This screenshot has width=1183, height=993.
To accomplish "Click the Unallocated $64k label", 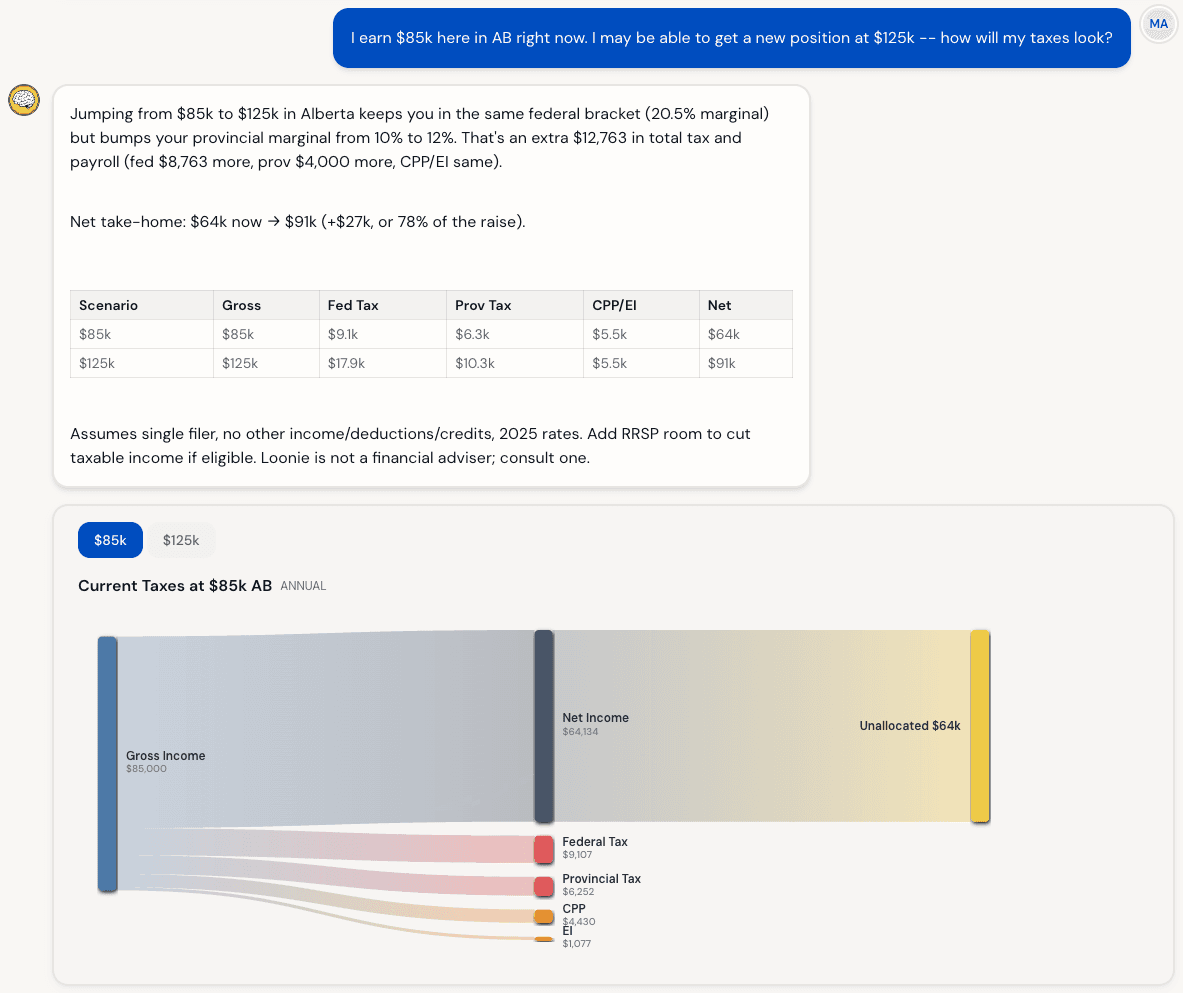I will click(909, 726).
